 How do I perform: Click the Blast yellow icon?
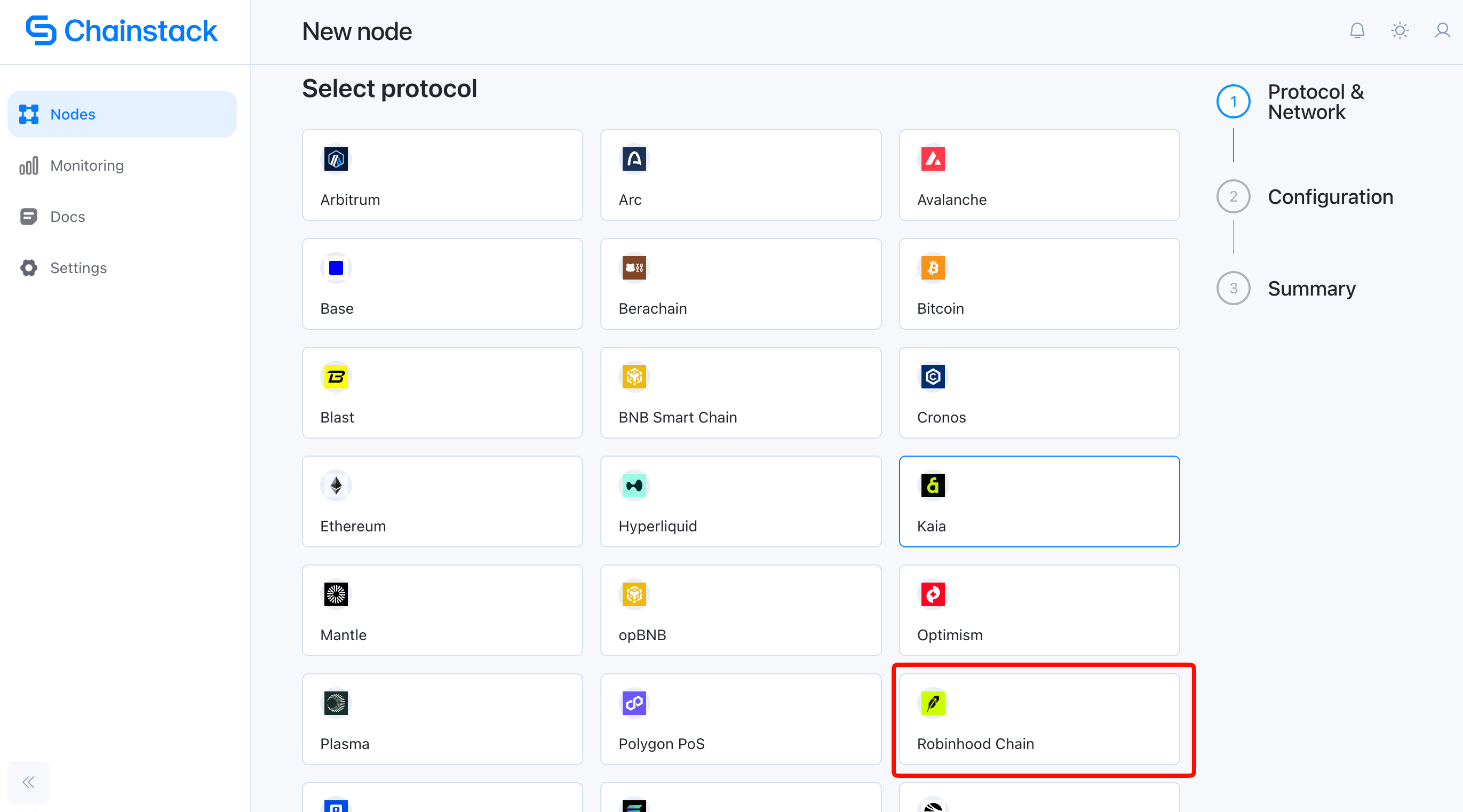336,377
